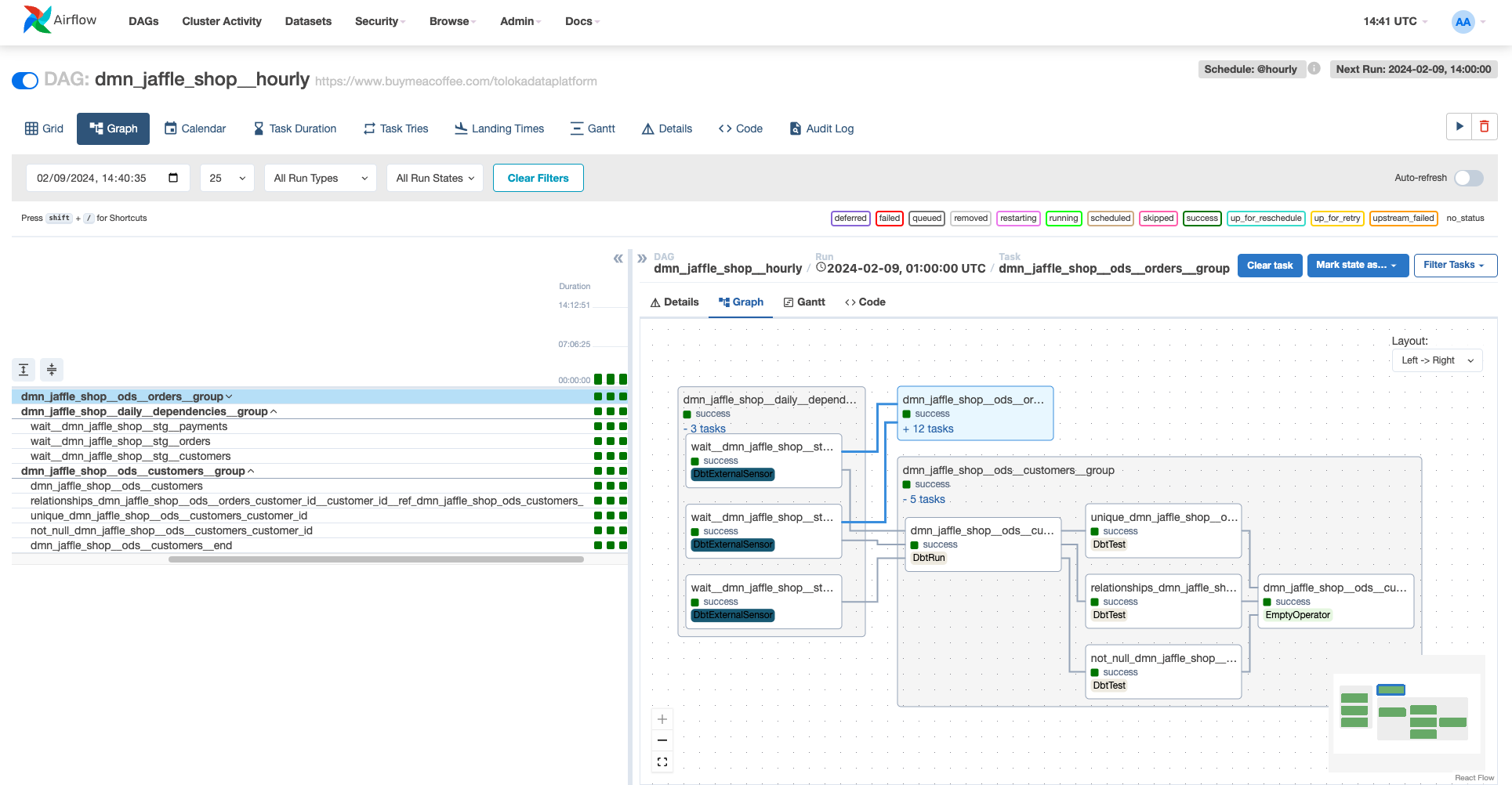The width and height of the screenshot is (1512, 785).
Task: Enable Auto-refresh toggle
Action: pyautogui.click(x=1469, y=178)
